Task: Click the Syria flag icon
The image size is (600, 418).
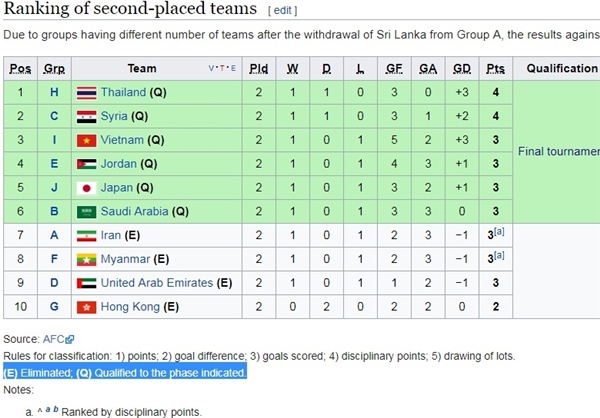Action: coord(86,117)
